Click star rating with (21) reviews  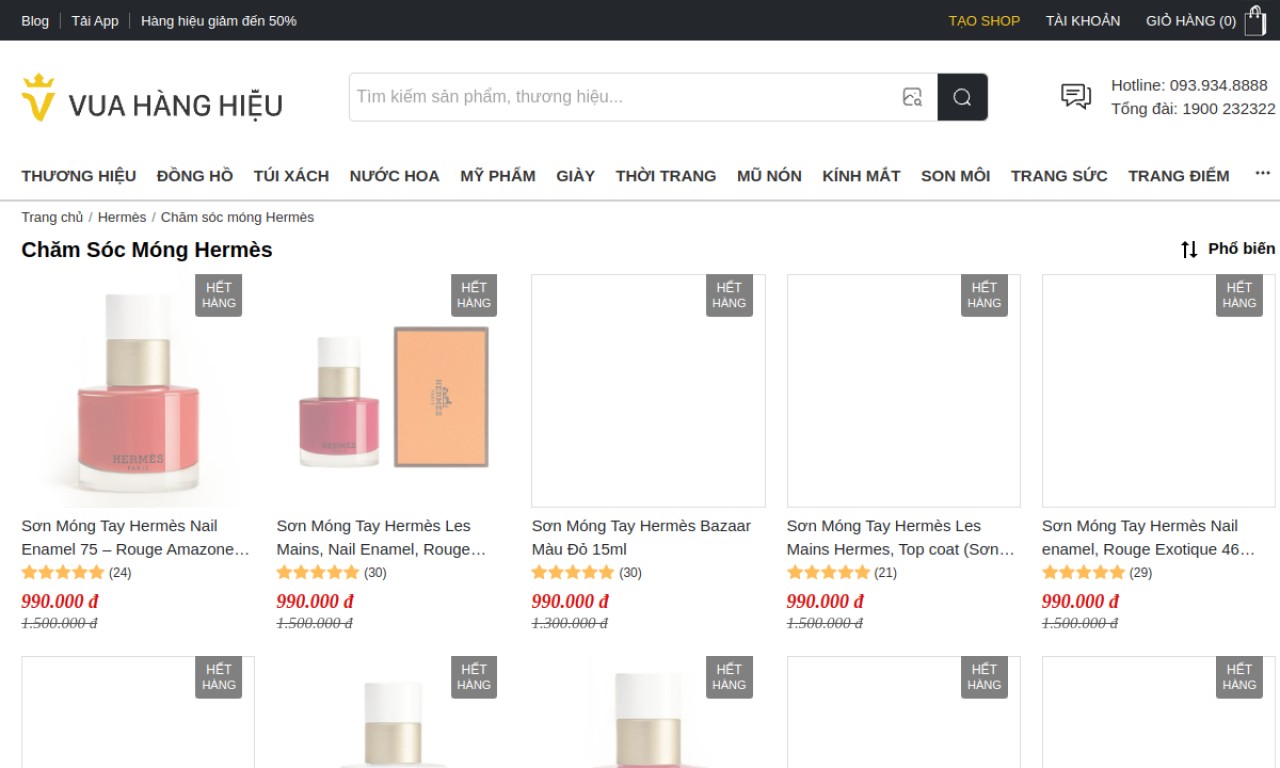click(x=842, y=573)
